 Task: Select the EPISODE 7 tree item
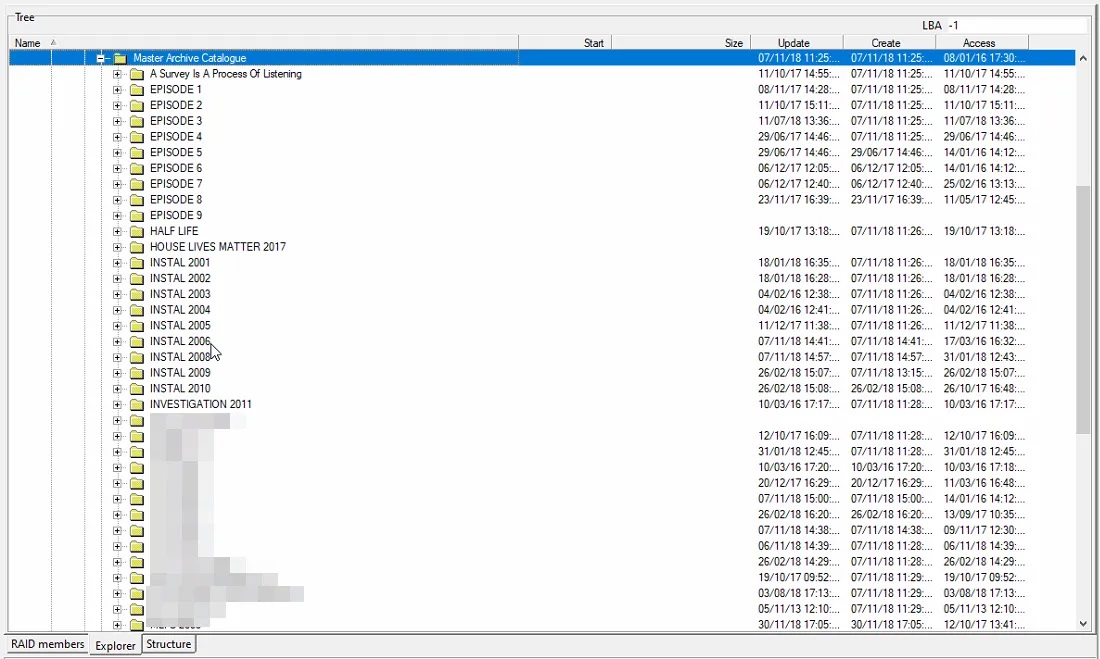tap(176, 184)
